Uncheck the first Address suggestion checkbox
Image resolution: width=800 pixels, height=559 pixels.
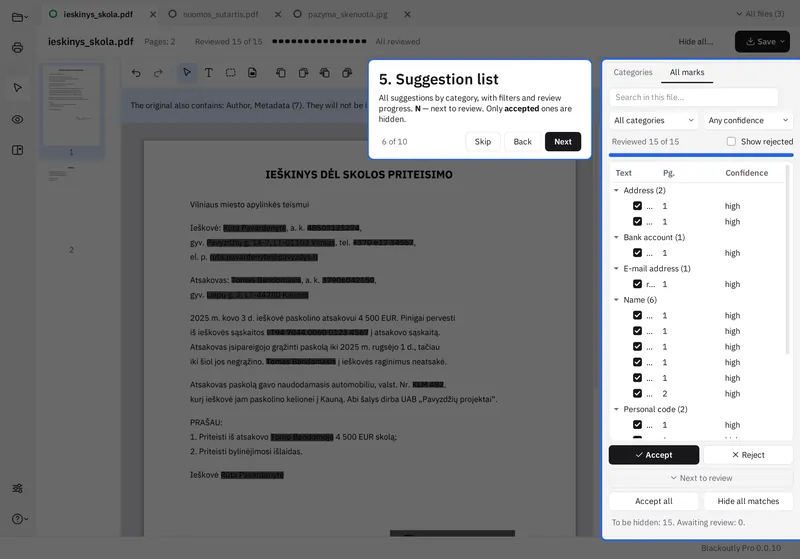point(637,206)
